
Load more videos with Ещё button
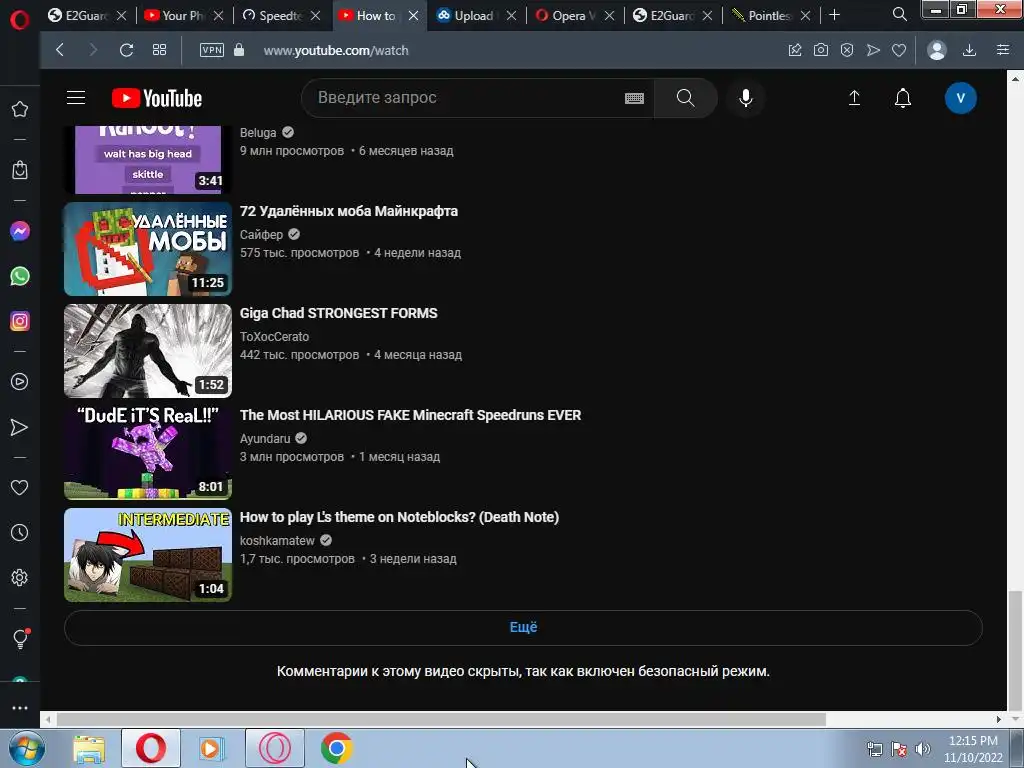tap(523, 628)
